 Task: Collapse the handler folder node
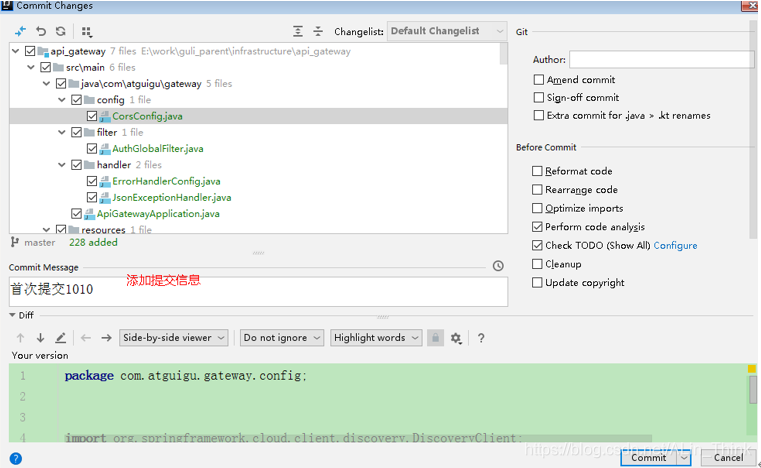click(62, 165)
